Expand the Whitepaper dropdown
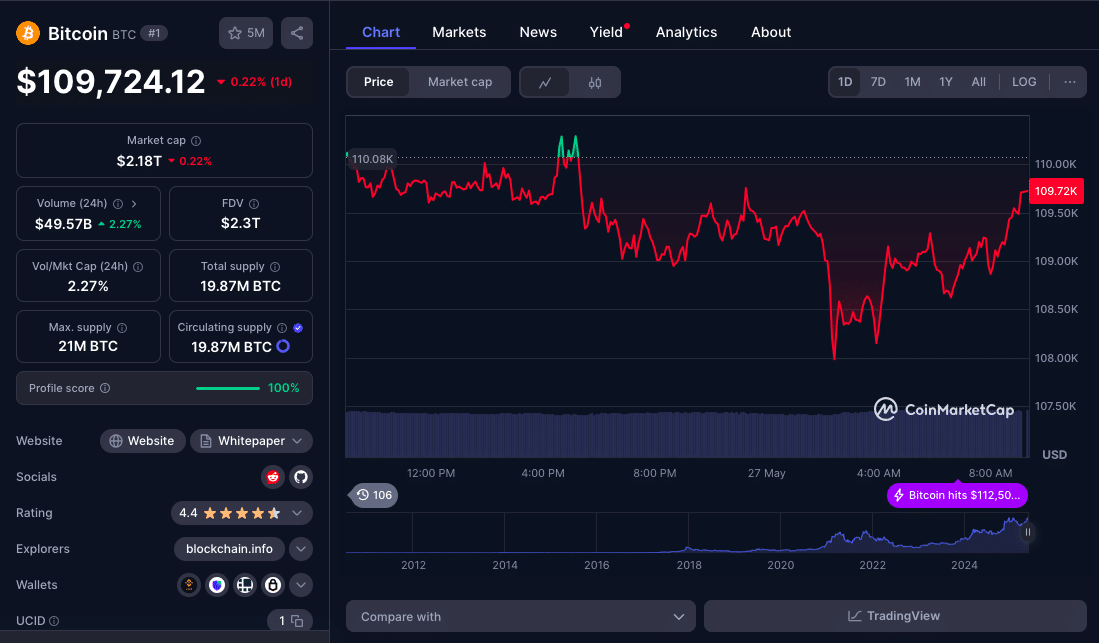1099x643 pixels. tap(252, 441)
